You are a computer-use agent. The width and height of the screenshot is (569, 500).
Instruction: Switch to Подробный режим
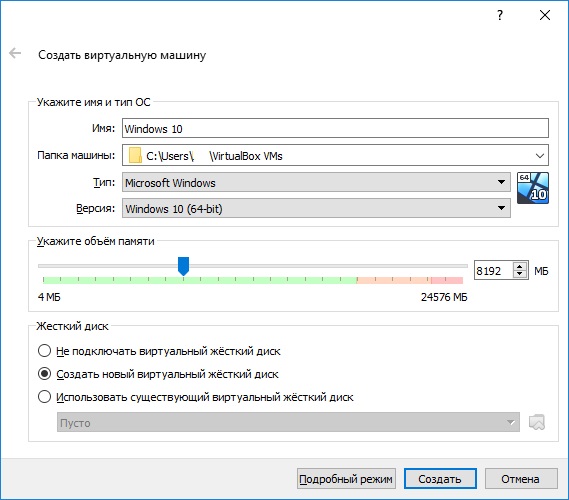[x=346, y=479]
